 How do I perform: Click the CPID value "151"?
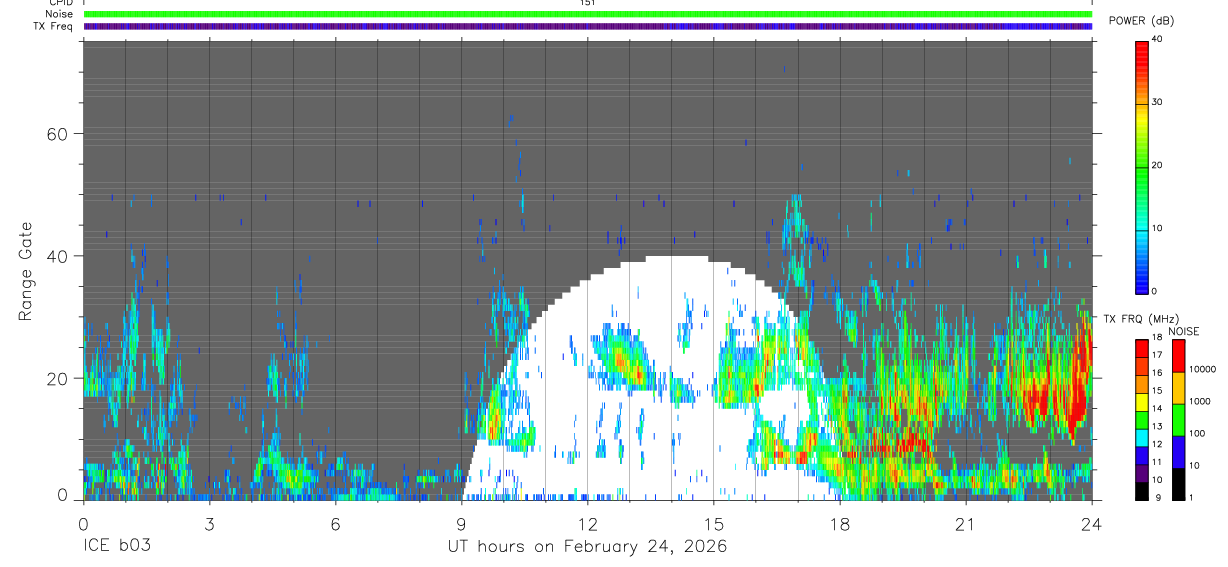(588, 3)
